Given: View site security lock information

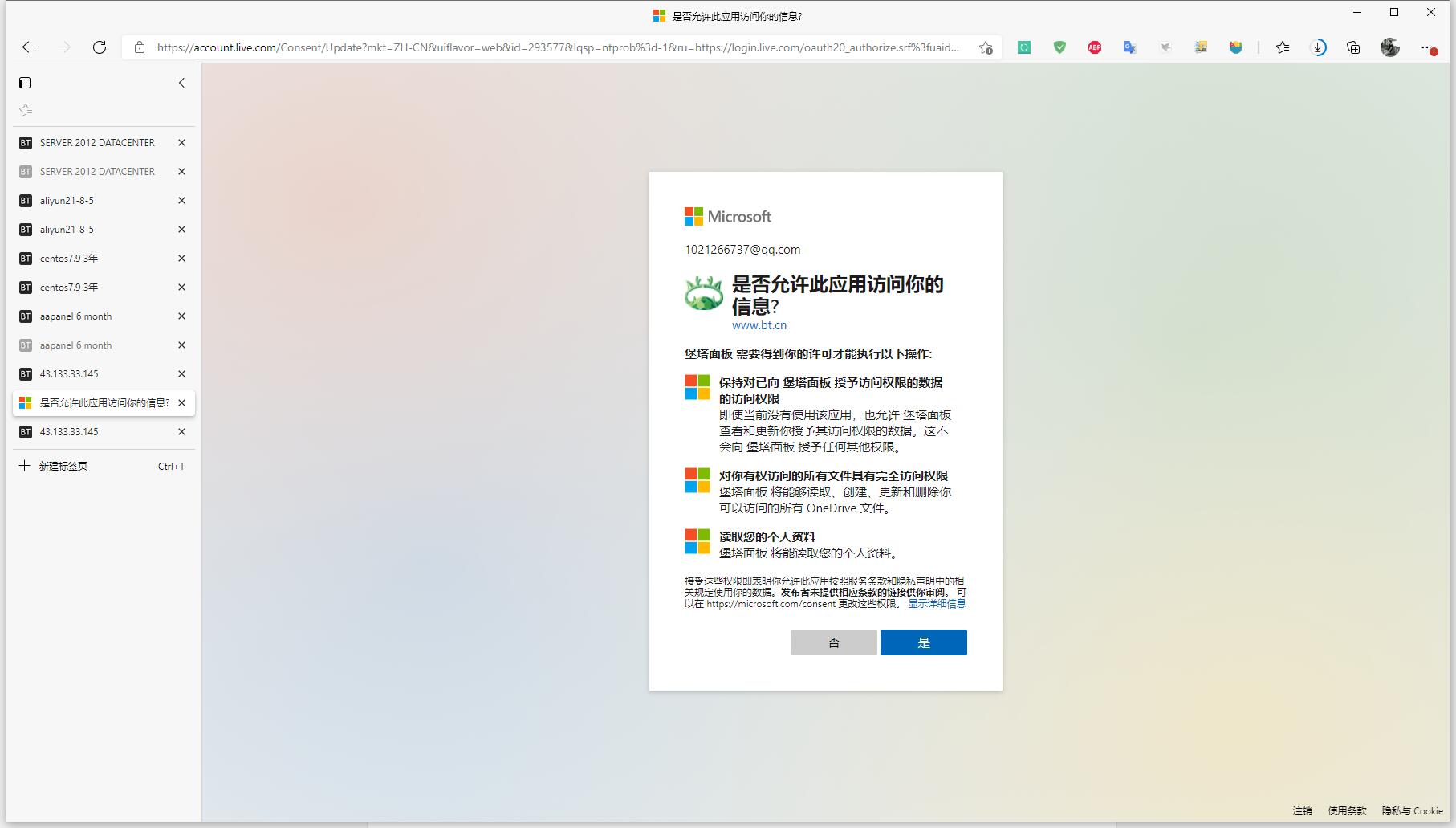Looking at the screenshot, I should (140, 47).
